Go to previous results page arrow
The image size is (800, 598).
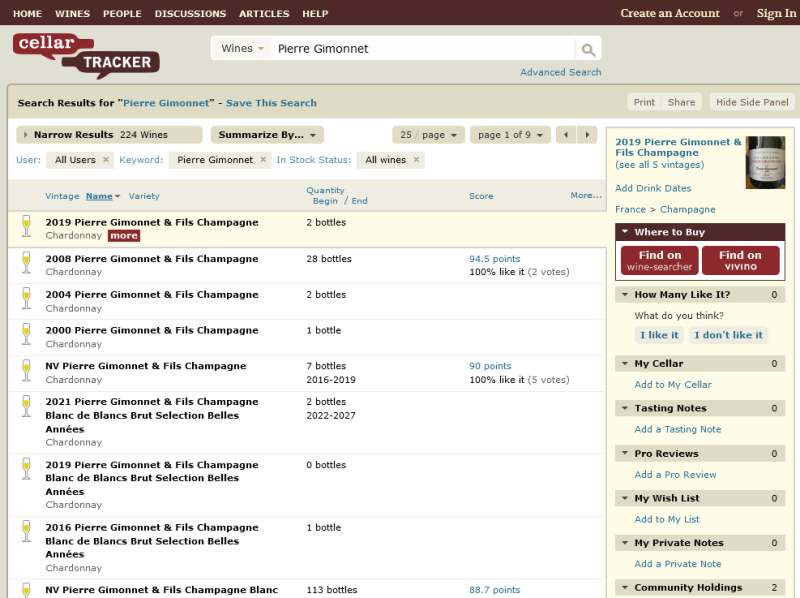(566, 135)
